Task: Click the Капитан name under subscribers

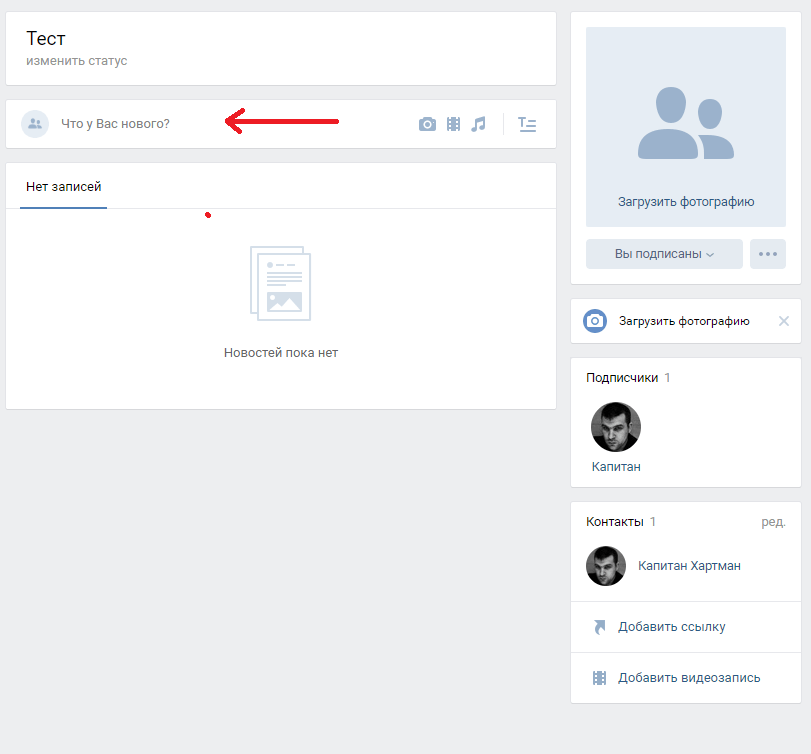Action: (616, 467)
